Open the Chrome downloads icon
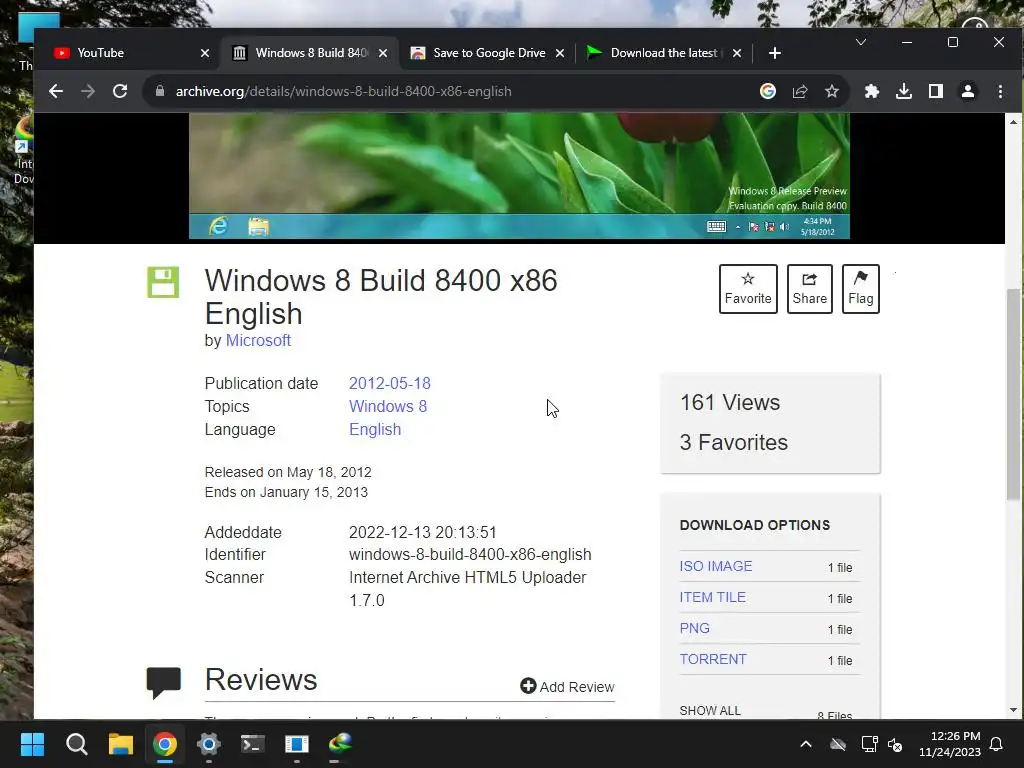 click(904, 91)
